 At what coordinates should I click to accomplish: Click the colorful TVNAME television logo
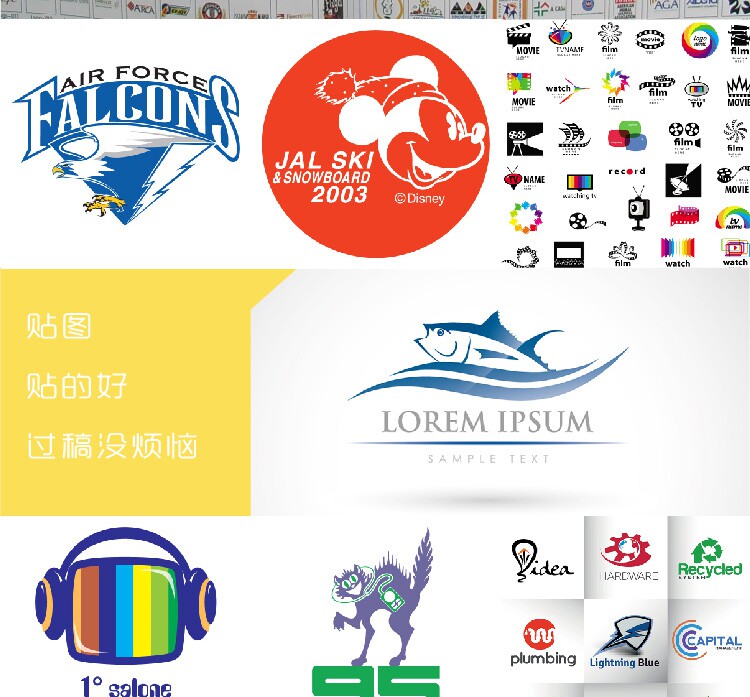(564, 39)
